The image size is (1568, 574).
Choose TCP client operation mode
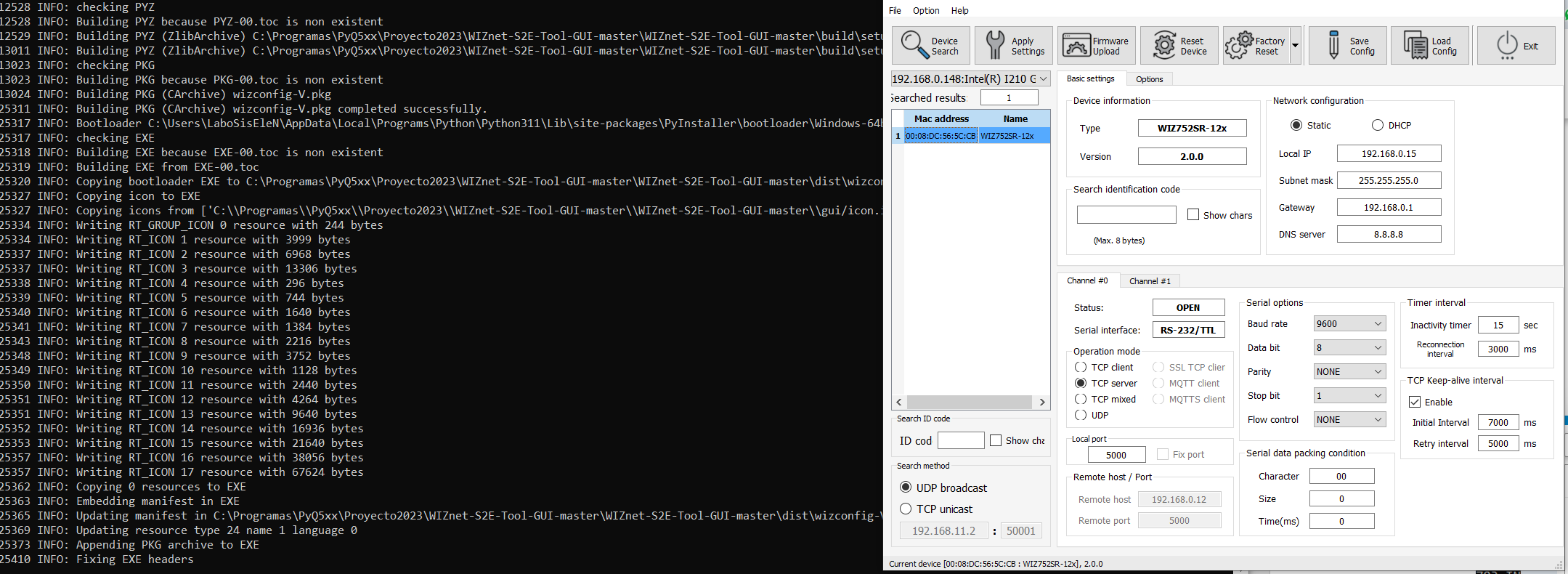[1081, 367]
